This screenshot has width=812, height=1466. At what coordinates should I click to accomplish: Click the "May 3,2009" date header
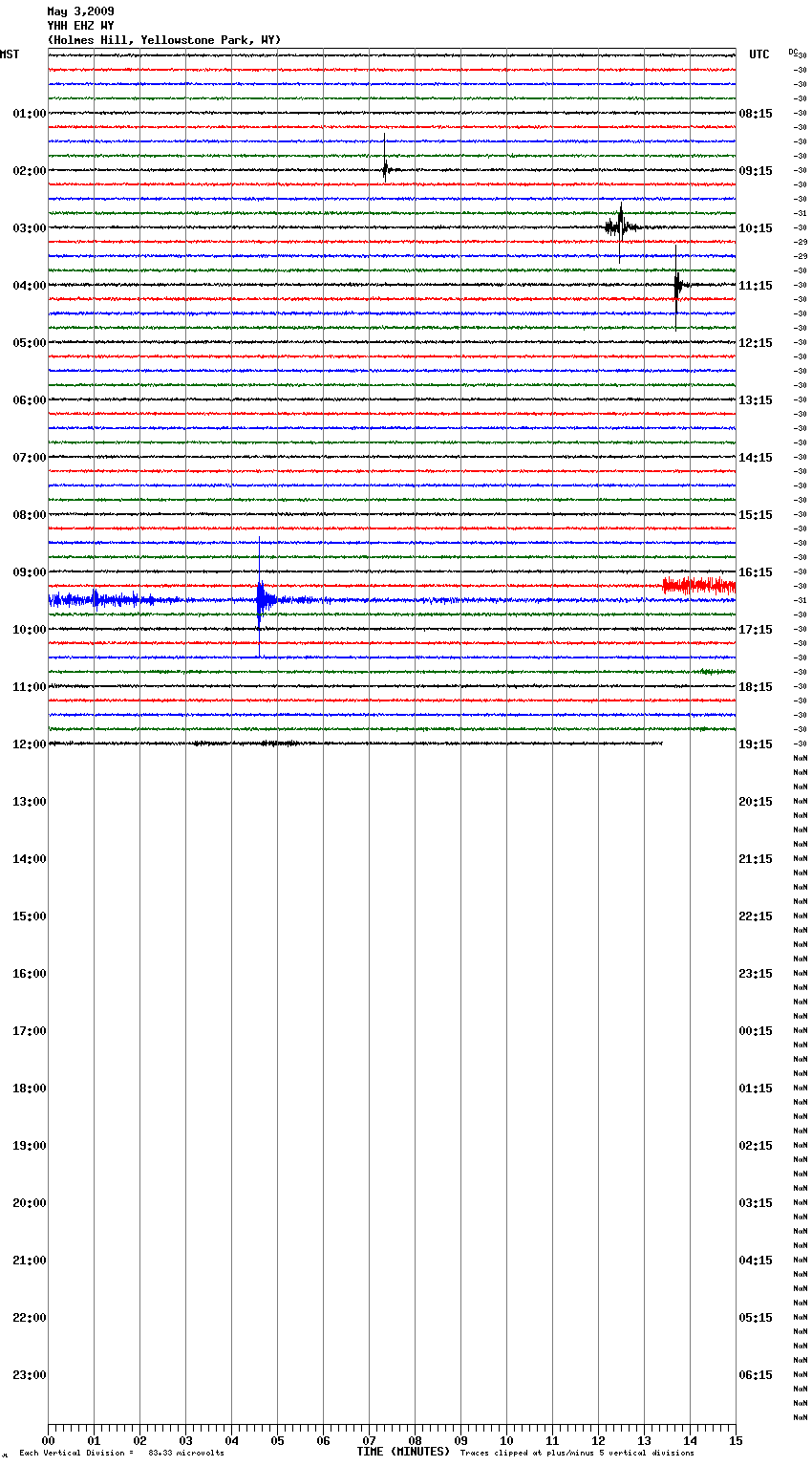pyautogui.click(x=80, y=11)
